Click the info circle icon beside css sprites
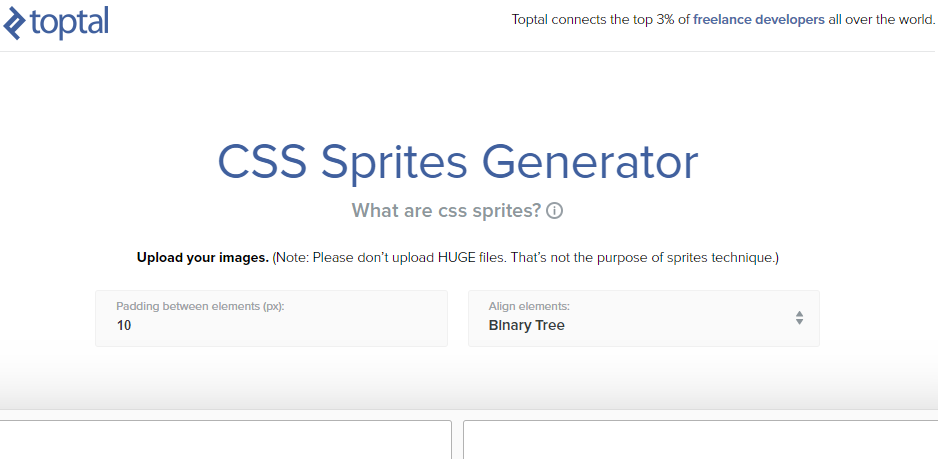938x459 pixels. coord(555,211)
